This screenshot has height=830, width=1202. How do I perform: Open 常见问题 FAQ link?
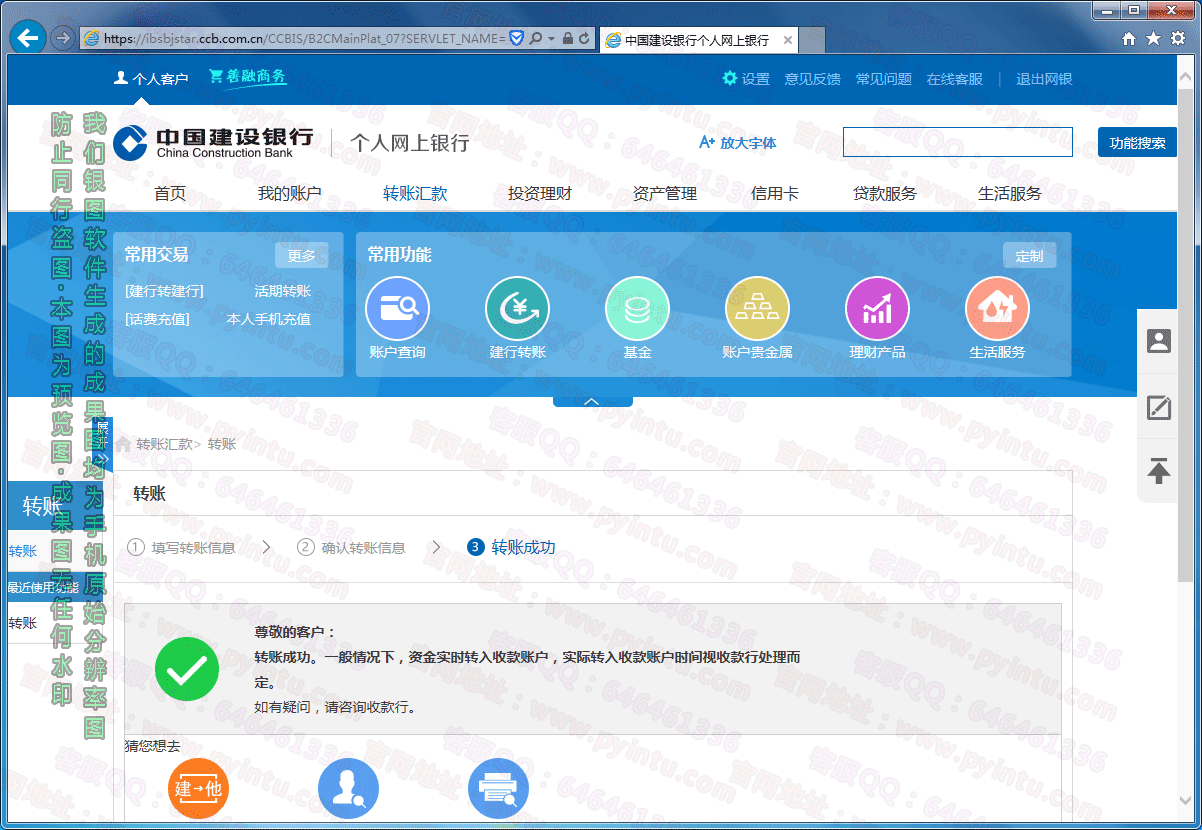click(x=884, y=79)
